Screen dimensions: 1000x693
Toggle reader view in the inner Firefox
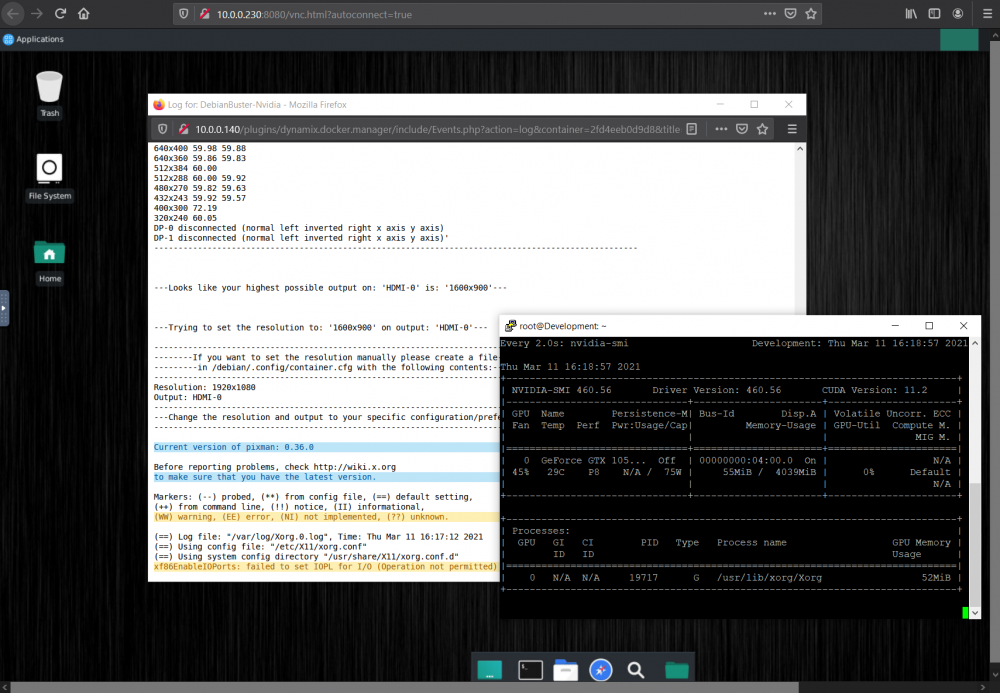[691, 129]
